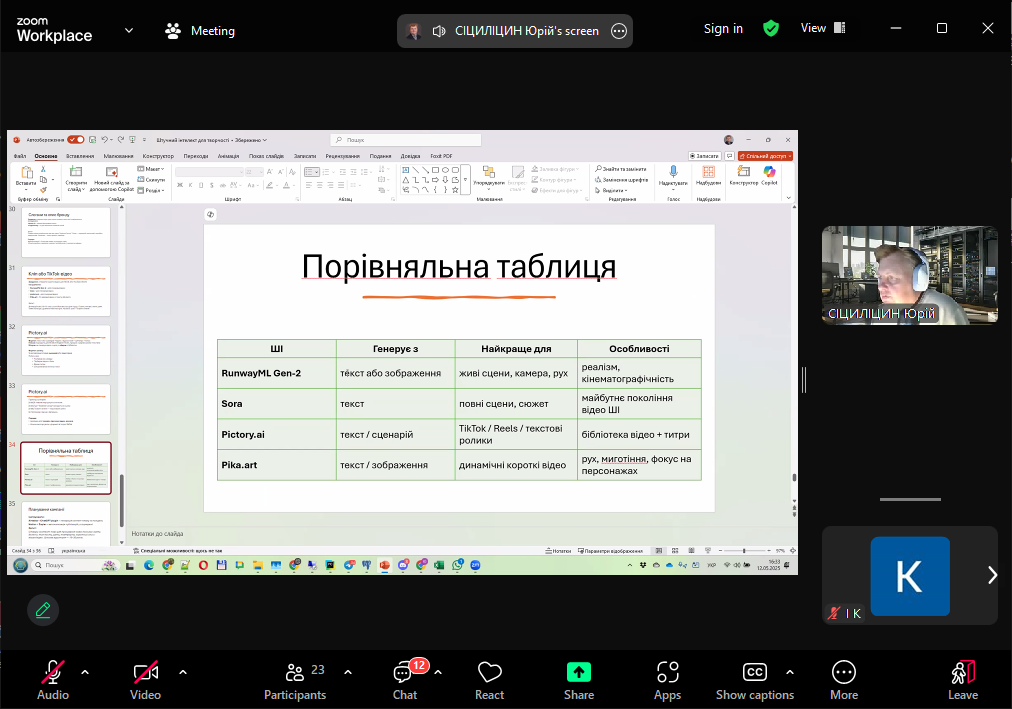Click the WhatsApp icon in shared taskbar

point(458,565)
